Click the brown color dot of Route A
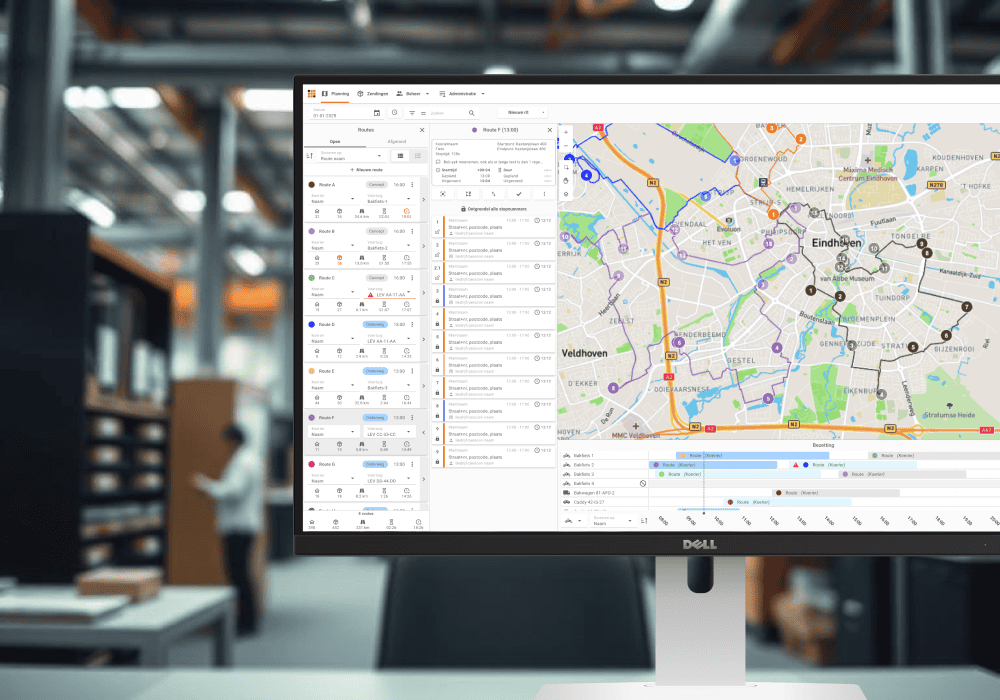Image resolution: width=1000 pixels, height=700 pixels. click(x=312, y=184)
